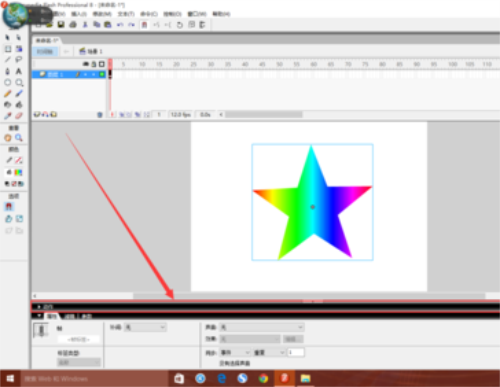Open the Sync (同步) event dropdown
The height and width of the screenshot is (387, 500).
pyautogui.click(x=235, y=352)
